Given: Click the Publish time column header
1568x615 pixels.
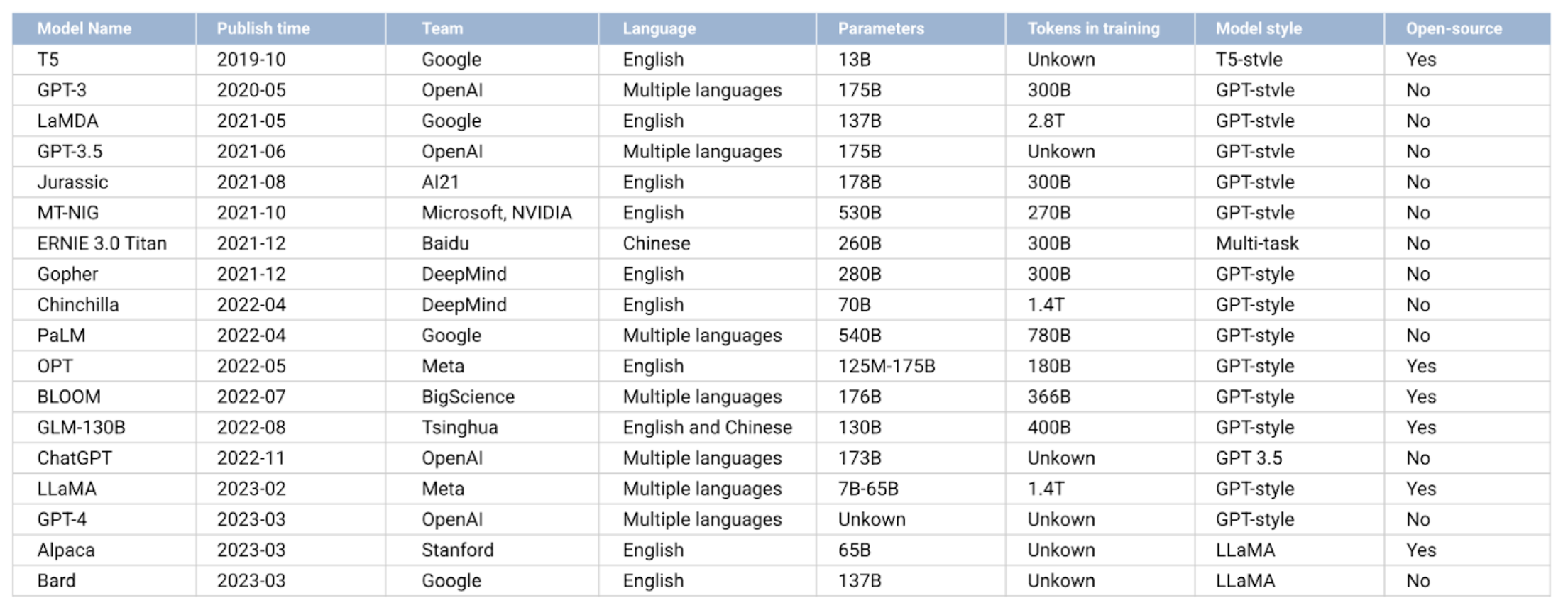Looking at the screenshot, I should (x=291, y=29).
